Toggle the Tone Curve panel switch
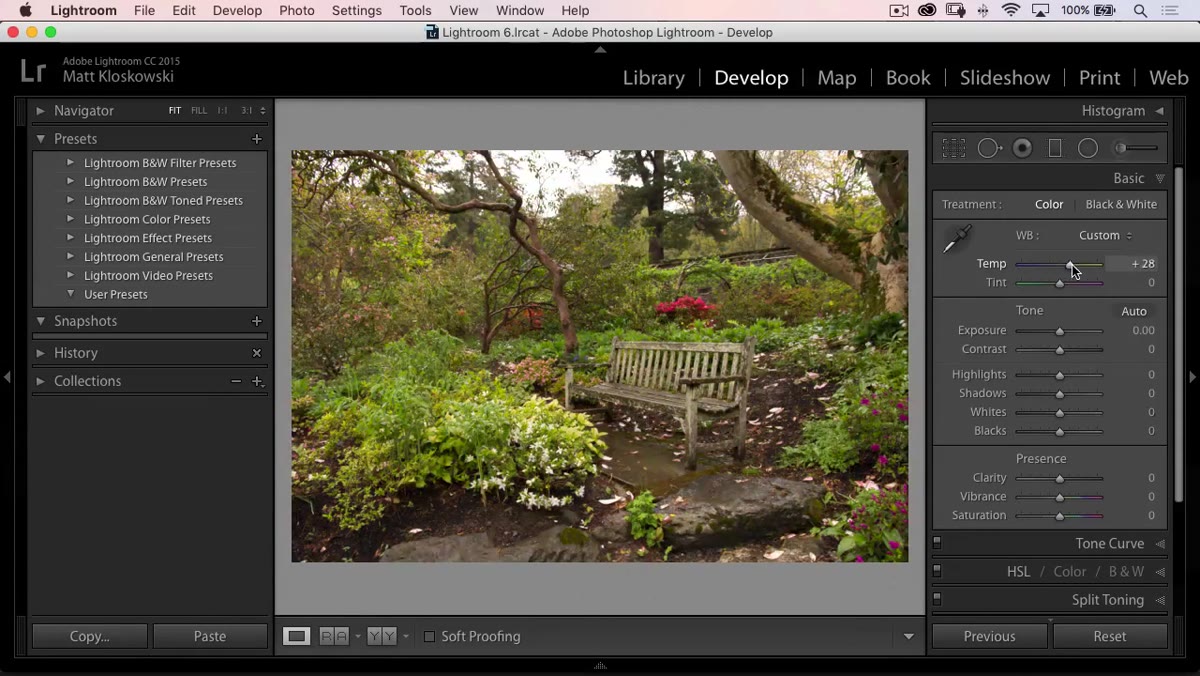This screenshot has height=676, width=1200. (937, 544)
